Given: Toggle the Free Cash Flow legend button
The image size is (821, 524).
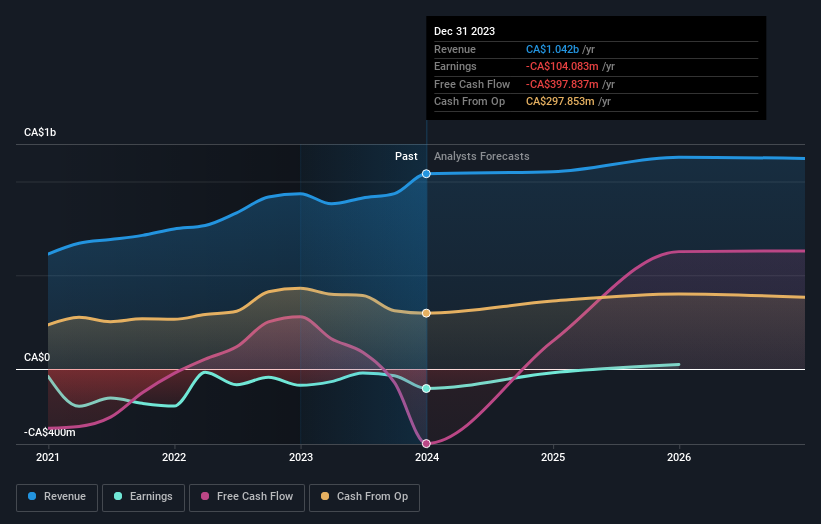Looking at the screenshot, I should 247,497.
